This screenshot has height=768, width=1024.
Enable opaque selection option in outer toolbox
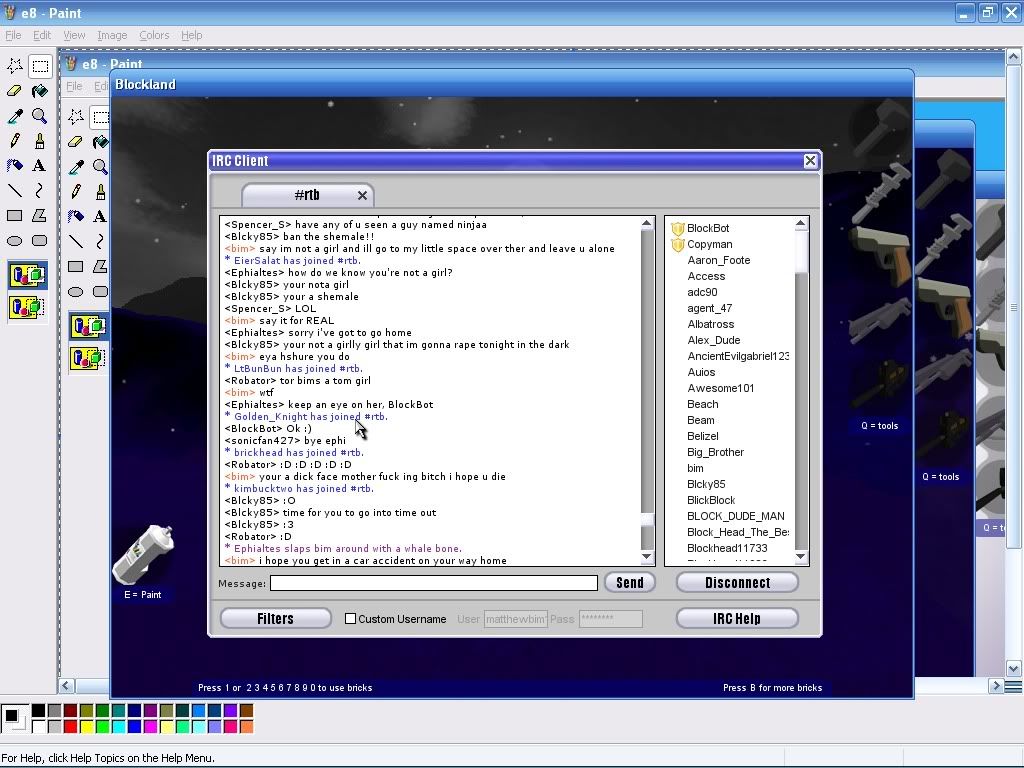(x=27, y=276)
